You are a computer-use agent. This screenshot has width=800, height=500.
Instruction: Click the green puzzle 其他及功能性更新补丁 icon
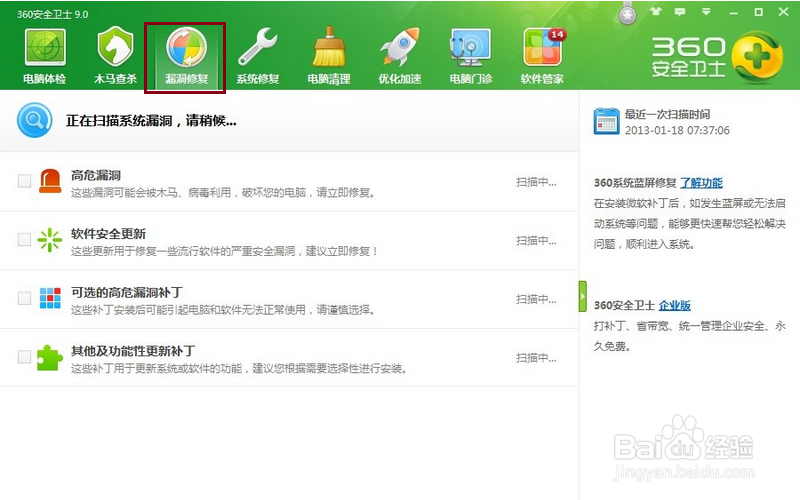pos(49,357)
